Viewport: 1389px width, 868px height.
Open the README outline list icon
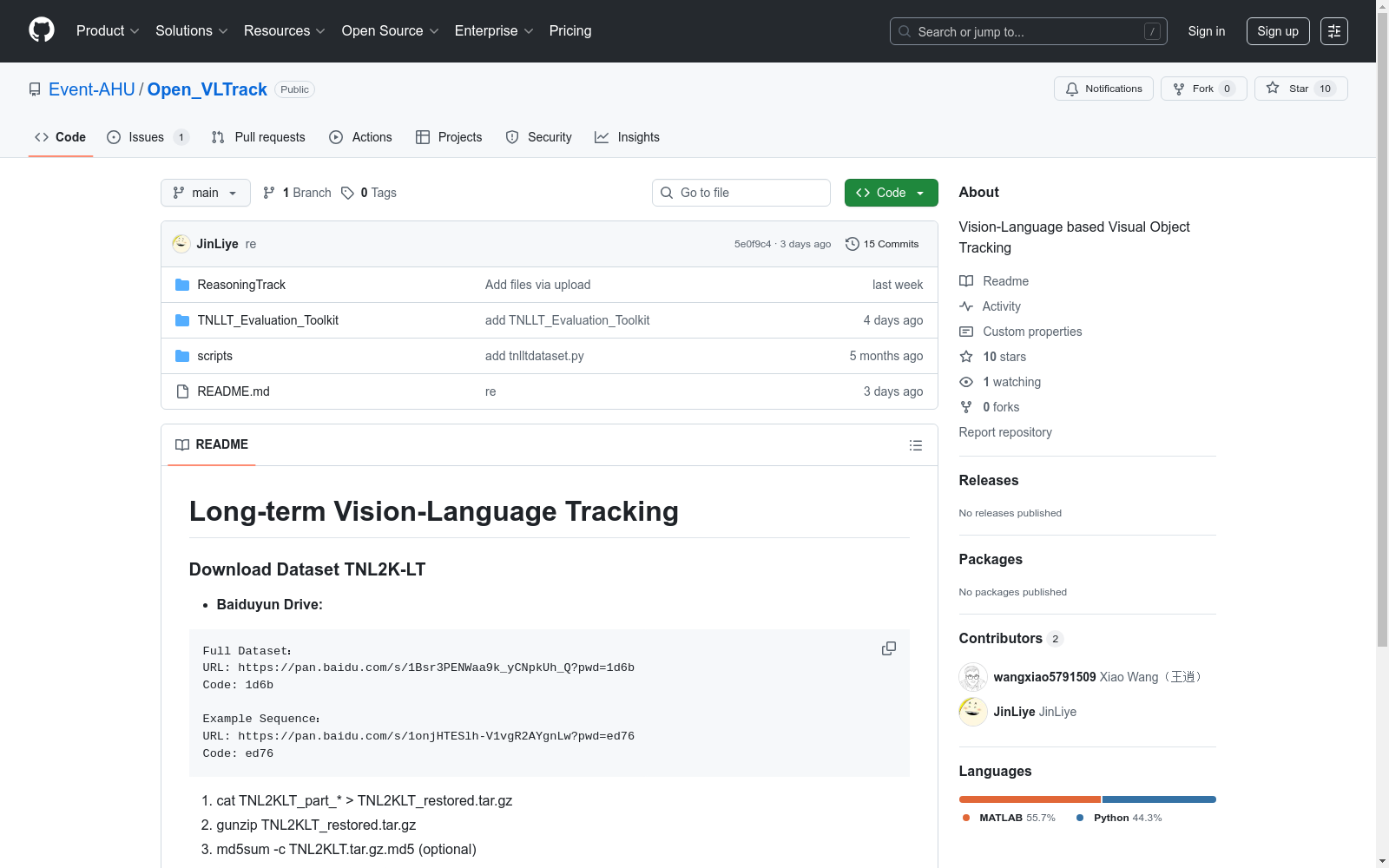[916, 445]
